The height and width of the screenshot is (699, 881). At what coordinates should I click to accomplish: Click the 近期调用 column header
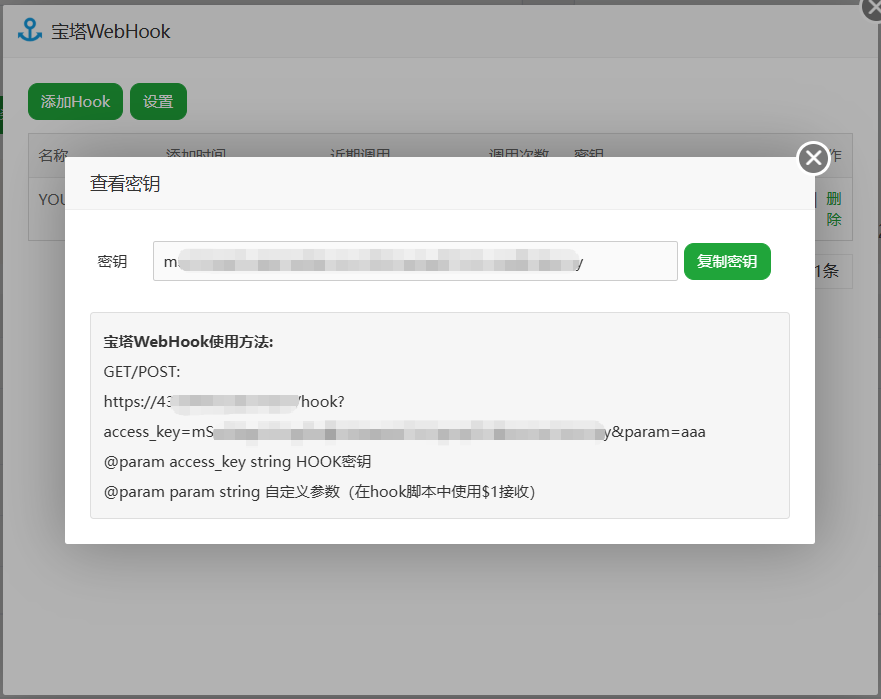click(x=360, y=153)
